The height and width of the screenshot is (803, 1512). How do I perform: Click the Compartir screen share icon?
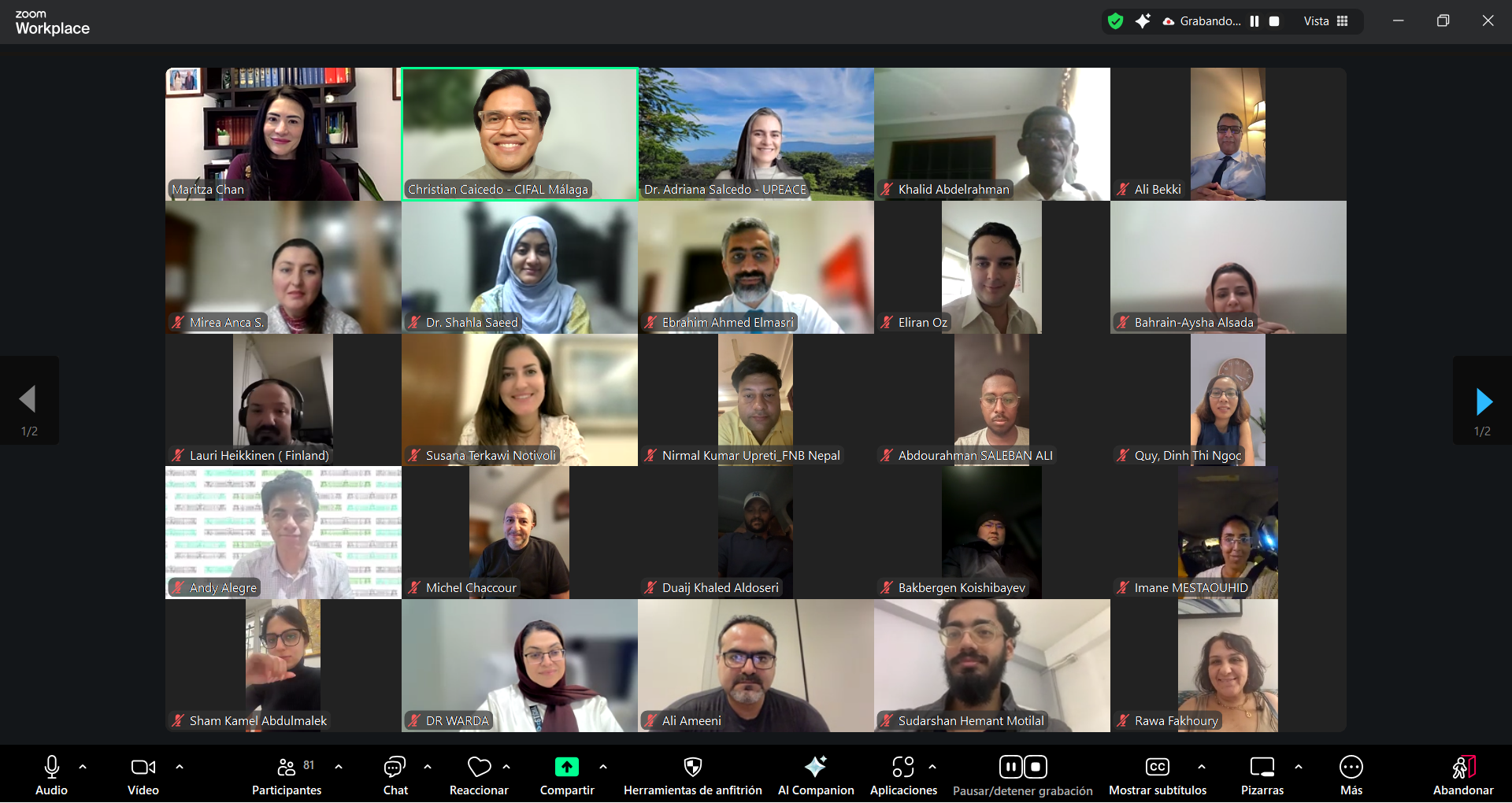tap(566, 768)
